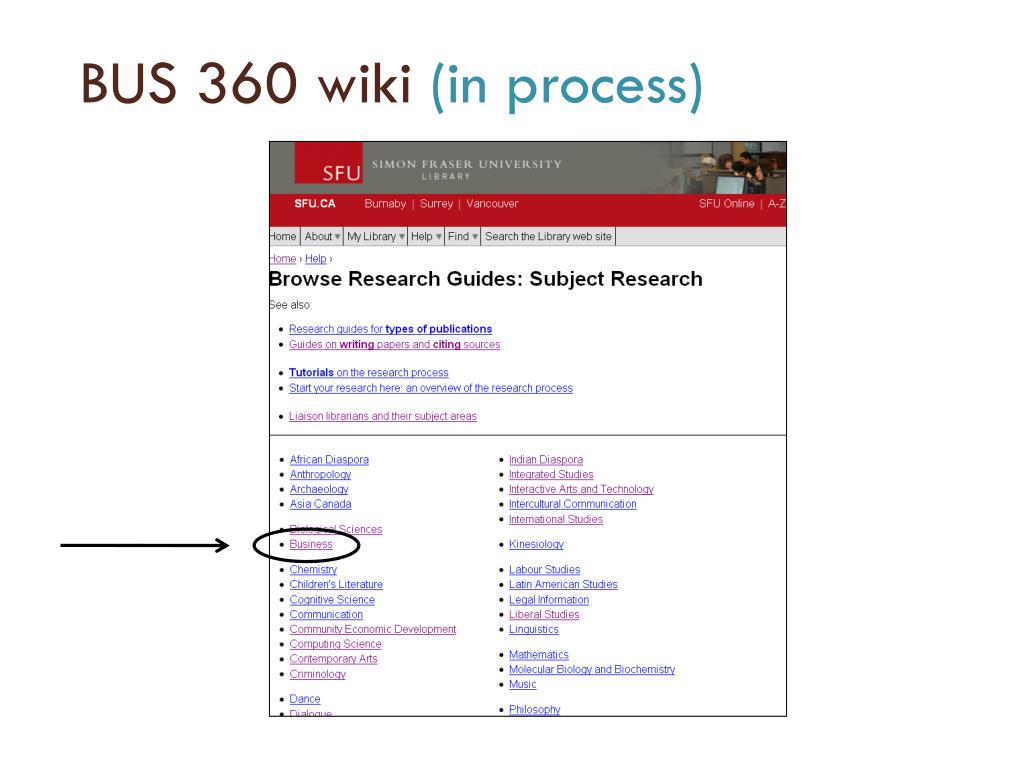Open the Business research guide
This screenshot has width=1024, height=768.
pyautogui.click(x=311, y=544)
